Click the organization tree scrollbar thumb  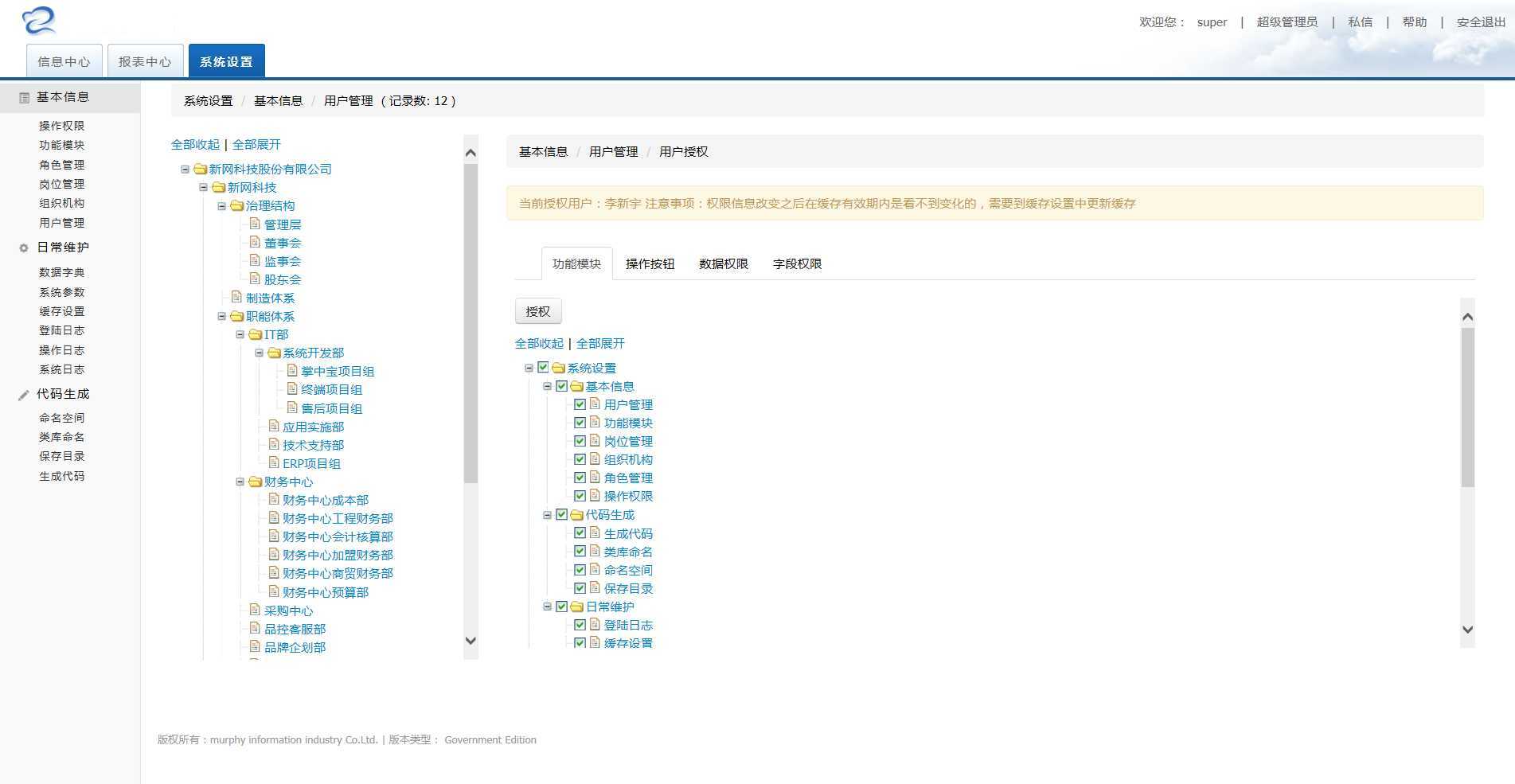[x=471, y=324]
